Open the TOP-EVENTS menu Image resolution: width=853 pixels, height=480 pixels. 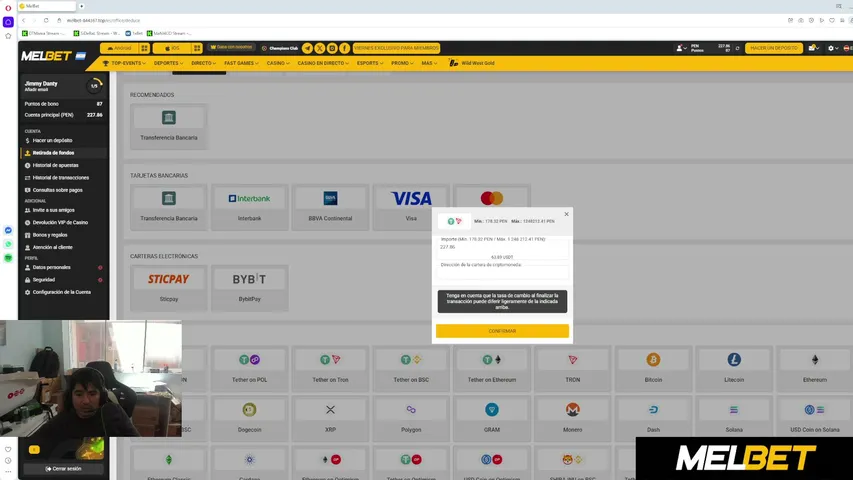(x=124, y=63)
